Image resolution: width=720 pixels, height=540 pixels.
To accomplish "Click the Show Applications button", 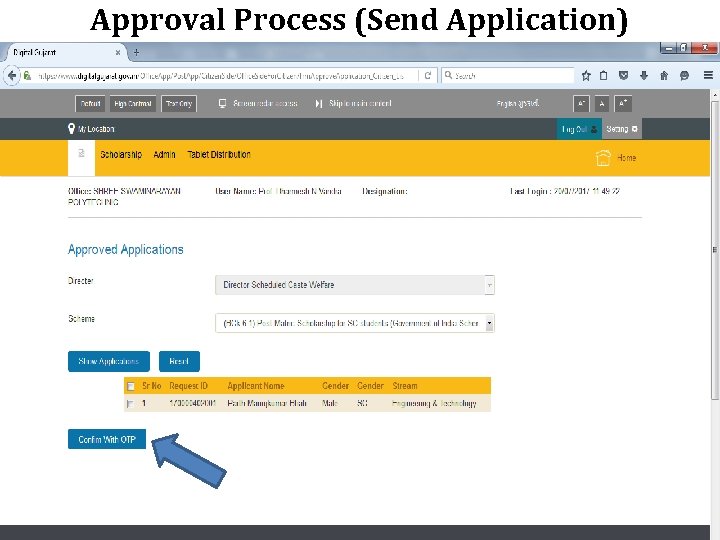I will tap(109, 361).
